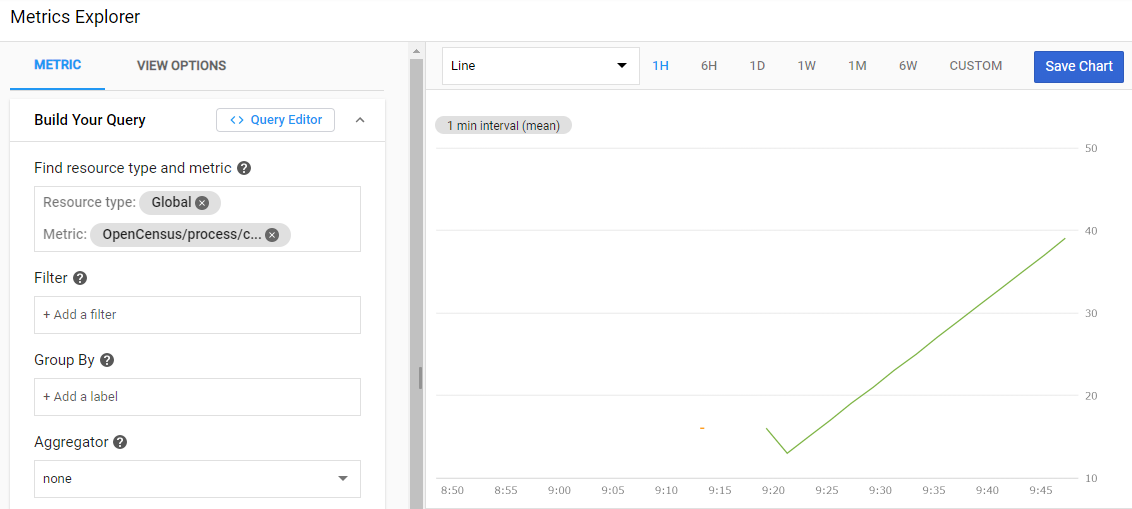Switch to the VIEW OPTIONS tab
The image size is (1132, 509).
[x=181, y=66]
